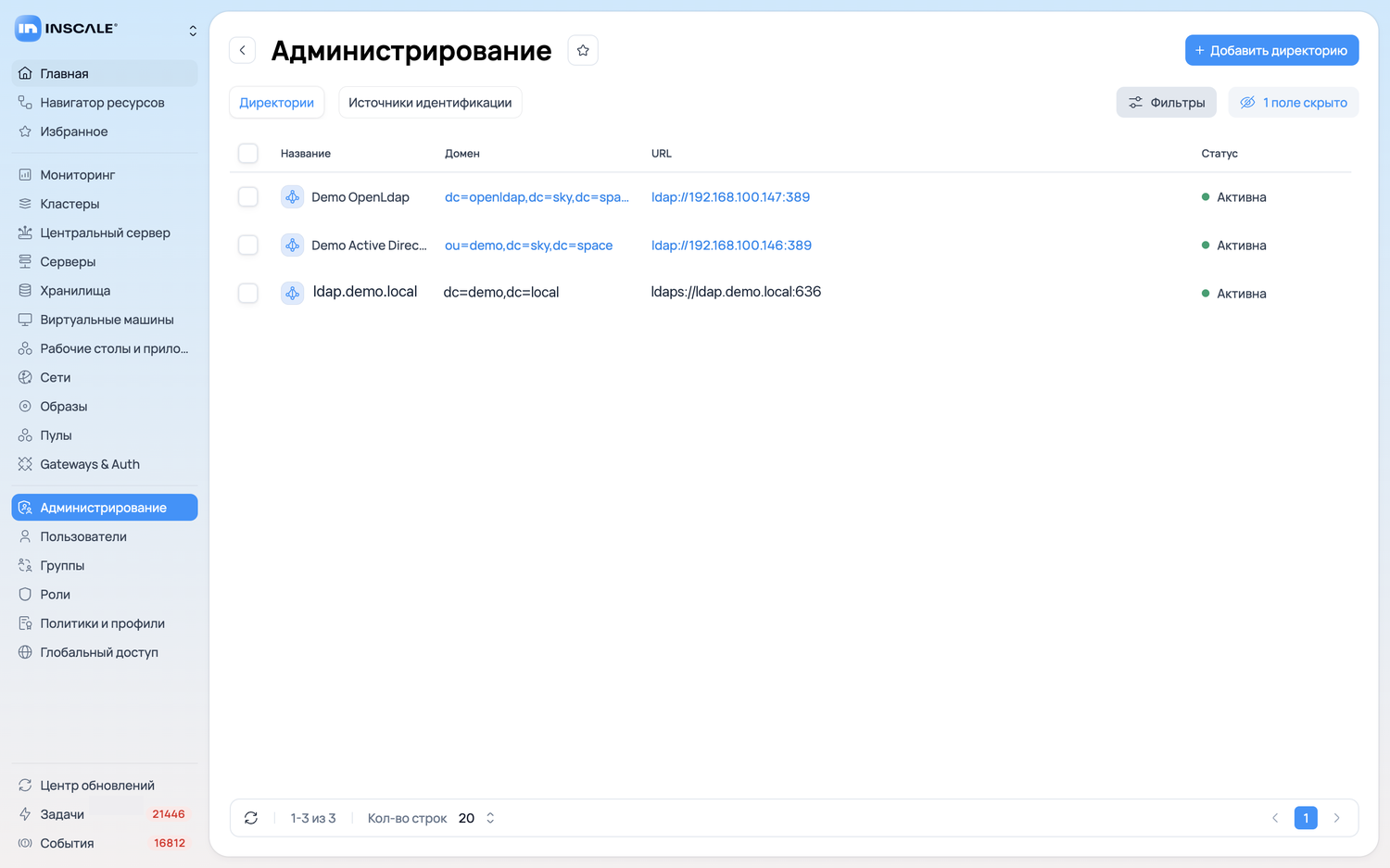Tick the select-all checkbox in the table header
The image size is (1390, 868).
[x=248, y=153]
